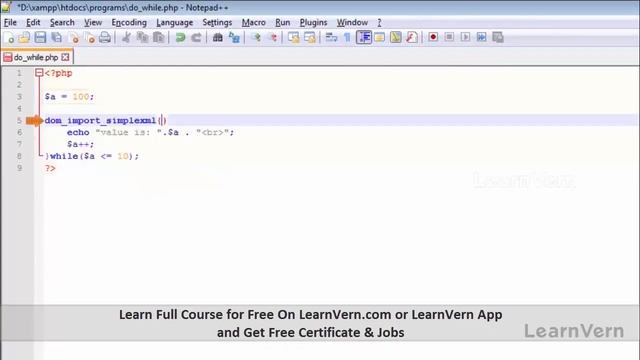Close the do_while.php tab
Screen dimensions: 640x360
[65, 57]
